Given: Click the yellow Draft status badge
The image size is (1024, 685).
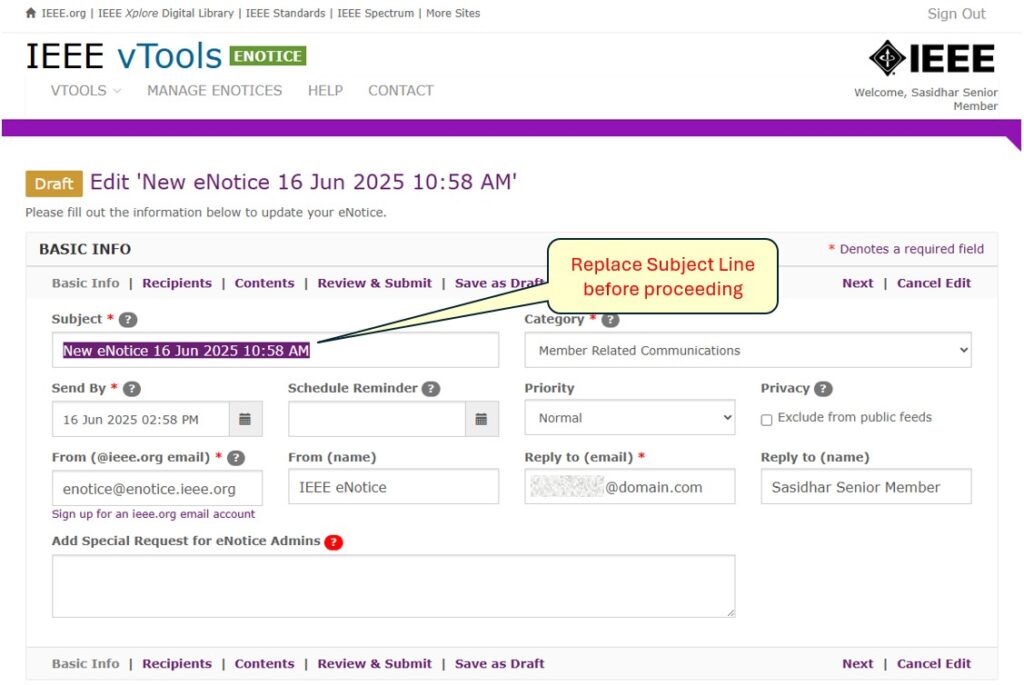Looking at the screenshot, I should (x=54, y=183).
